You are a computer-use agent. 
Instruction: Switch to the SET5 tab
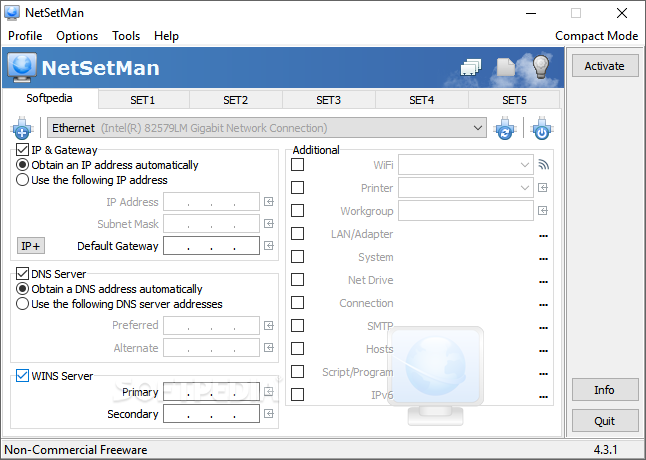click(514, 100)
